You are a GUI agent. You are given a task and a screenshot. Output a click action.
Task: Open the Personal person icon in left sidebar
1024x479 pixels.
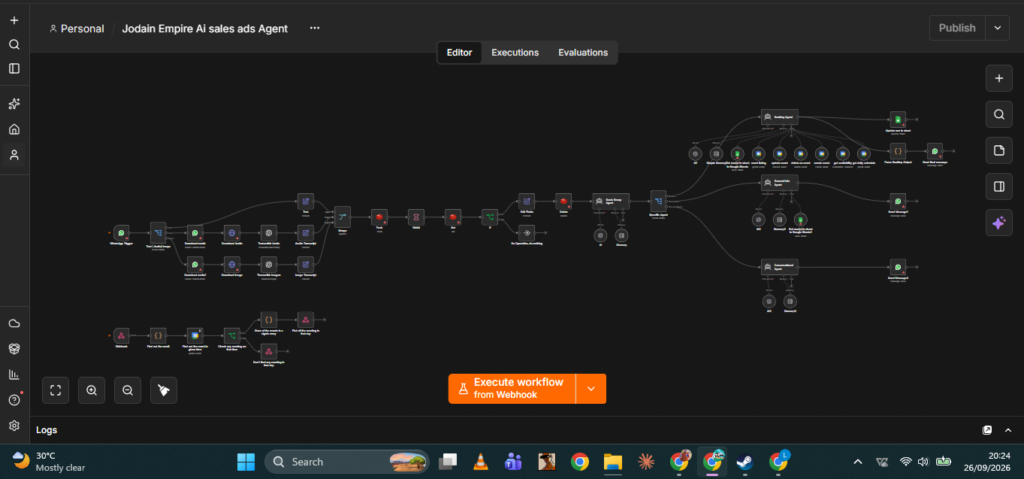click(x=14, y=155)
